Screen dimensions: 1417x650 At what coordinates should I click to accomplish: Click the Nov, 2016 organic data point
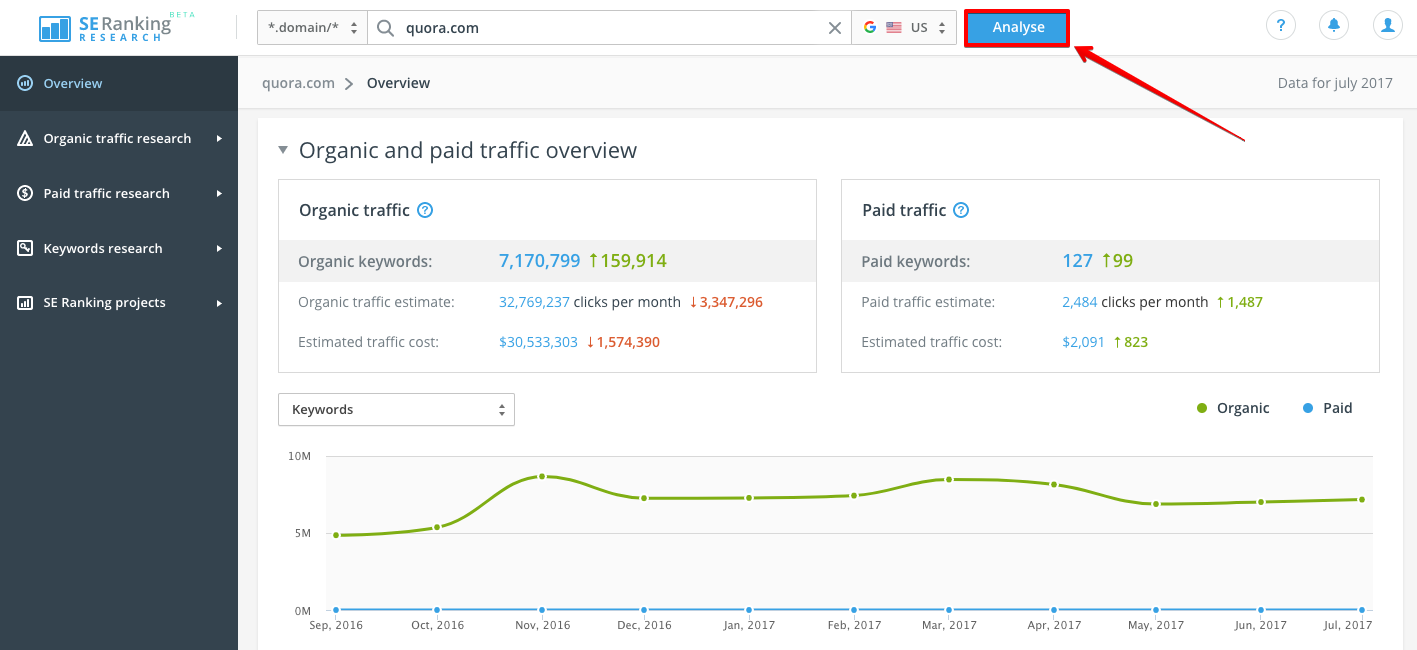[542, 476]
